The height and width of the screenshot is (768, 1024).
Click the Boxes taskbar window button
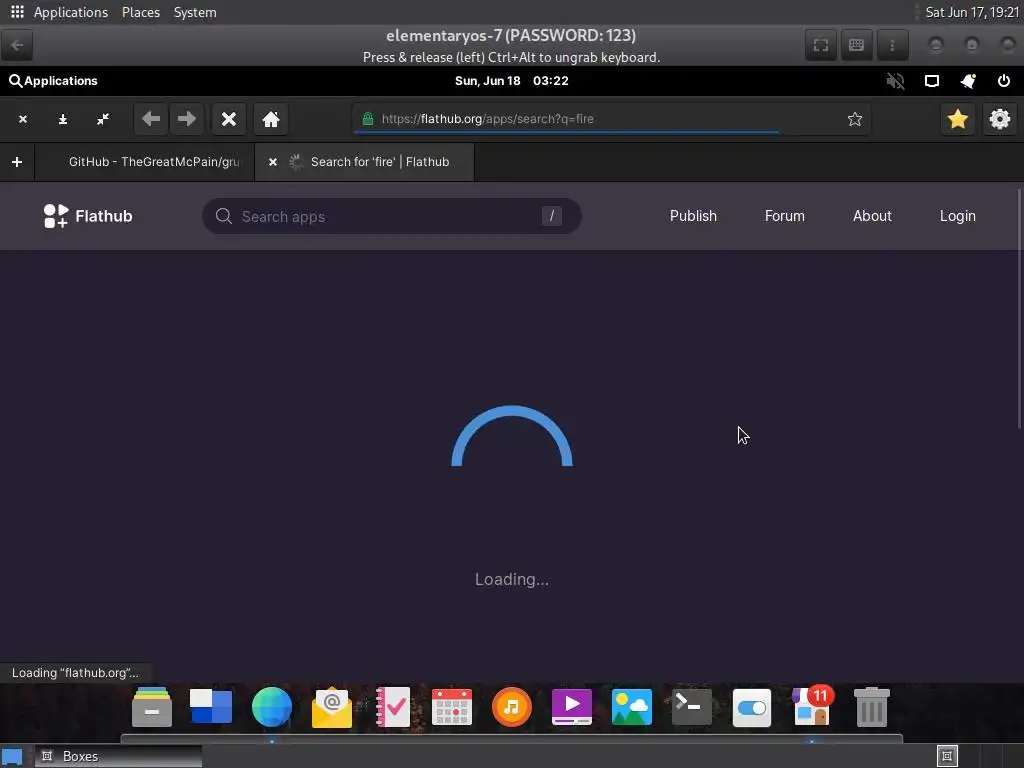[118, 756]
